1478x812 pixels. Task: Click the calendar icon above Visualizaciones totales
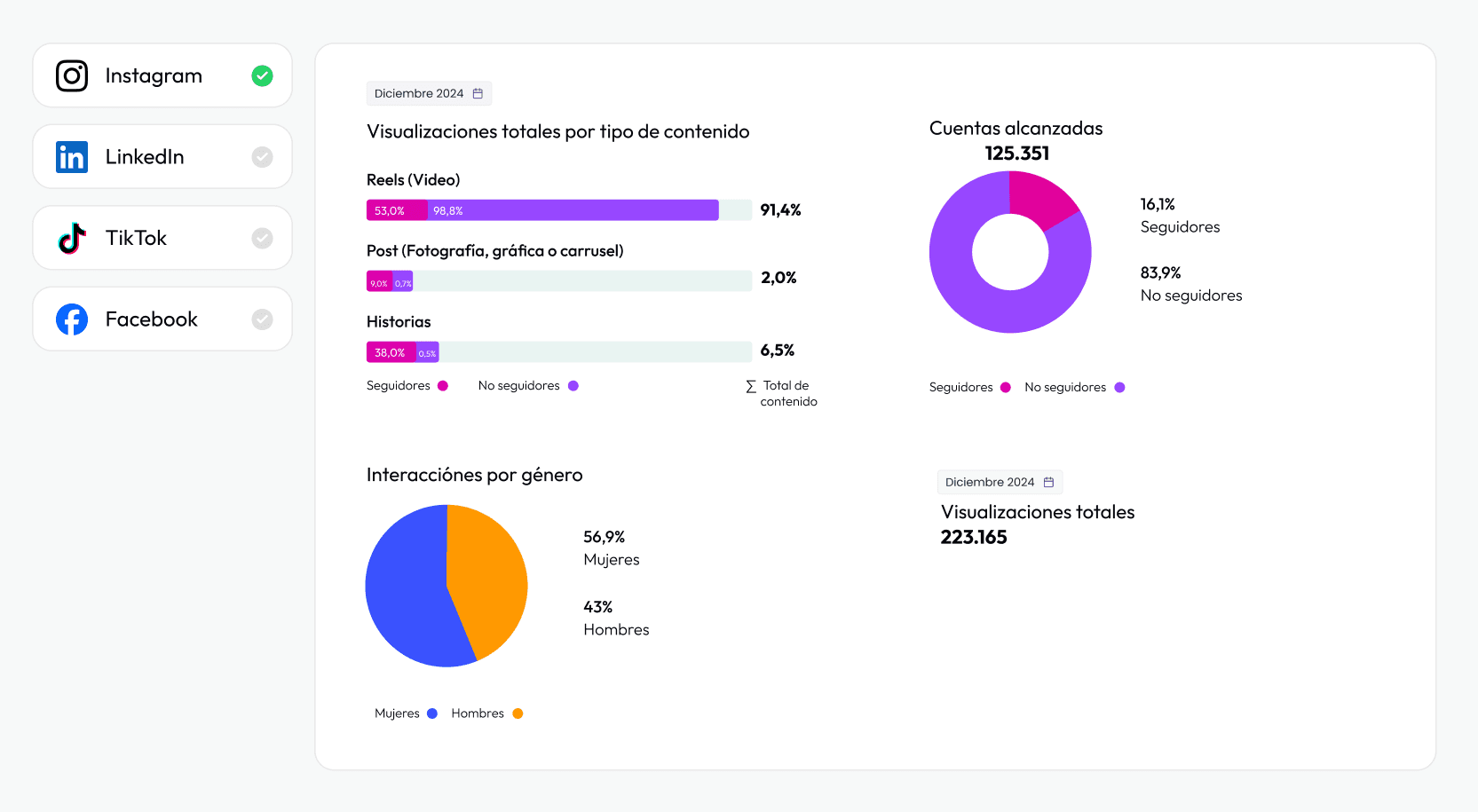click(1049, 481)
